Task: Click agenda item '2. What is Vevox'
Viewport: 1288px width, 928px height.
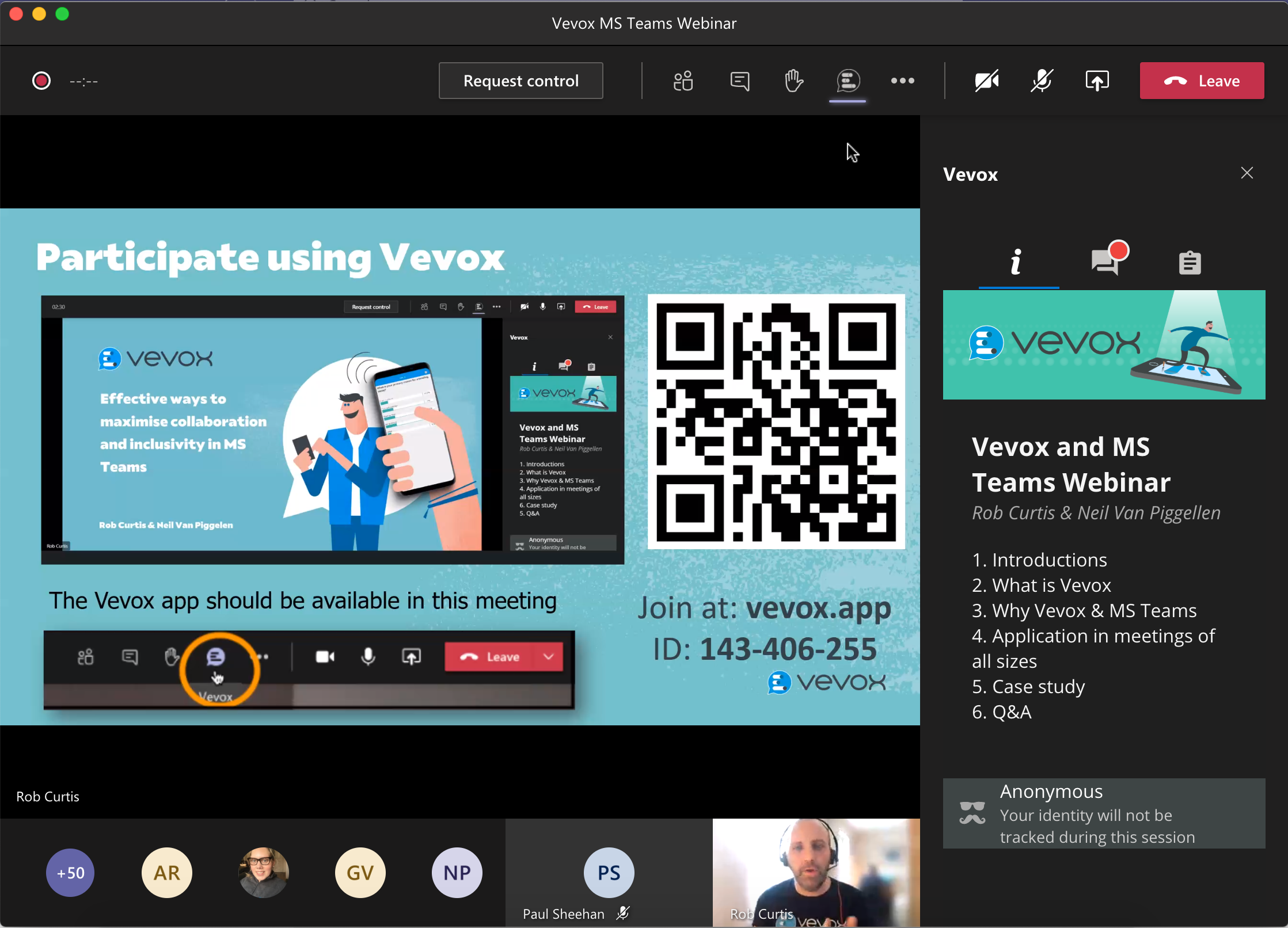Action: coord(1042,585)
